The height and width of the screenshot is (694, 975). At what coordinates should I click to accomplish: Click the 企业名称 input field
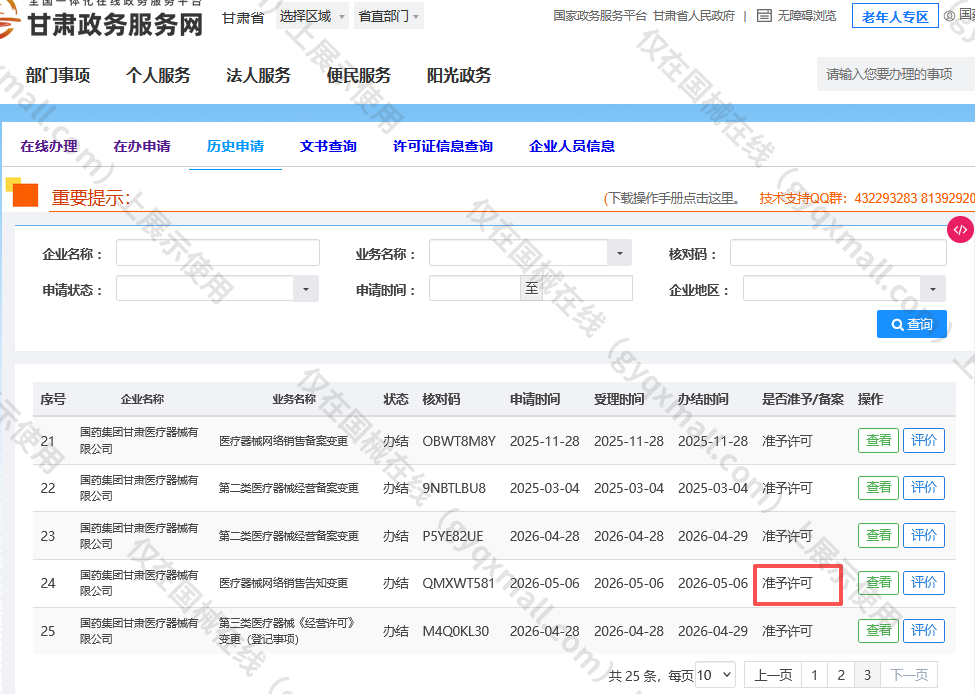point(218,253)
